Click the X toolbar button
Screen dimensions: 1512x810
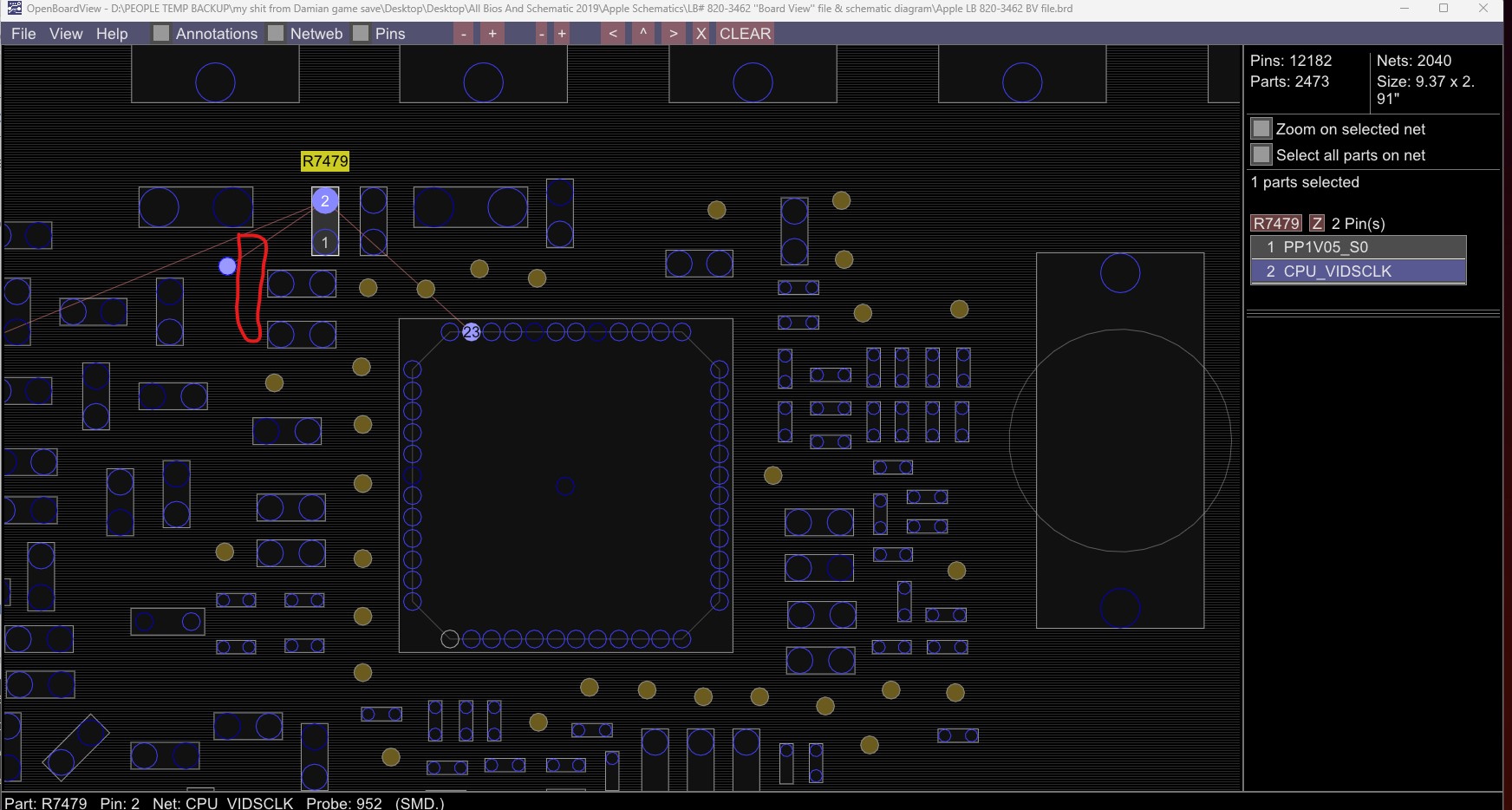701,34
